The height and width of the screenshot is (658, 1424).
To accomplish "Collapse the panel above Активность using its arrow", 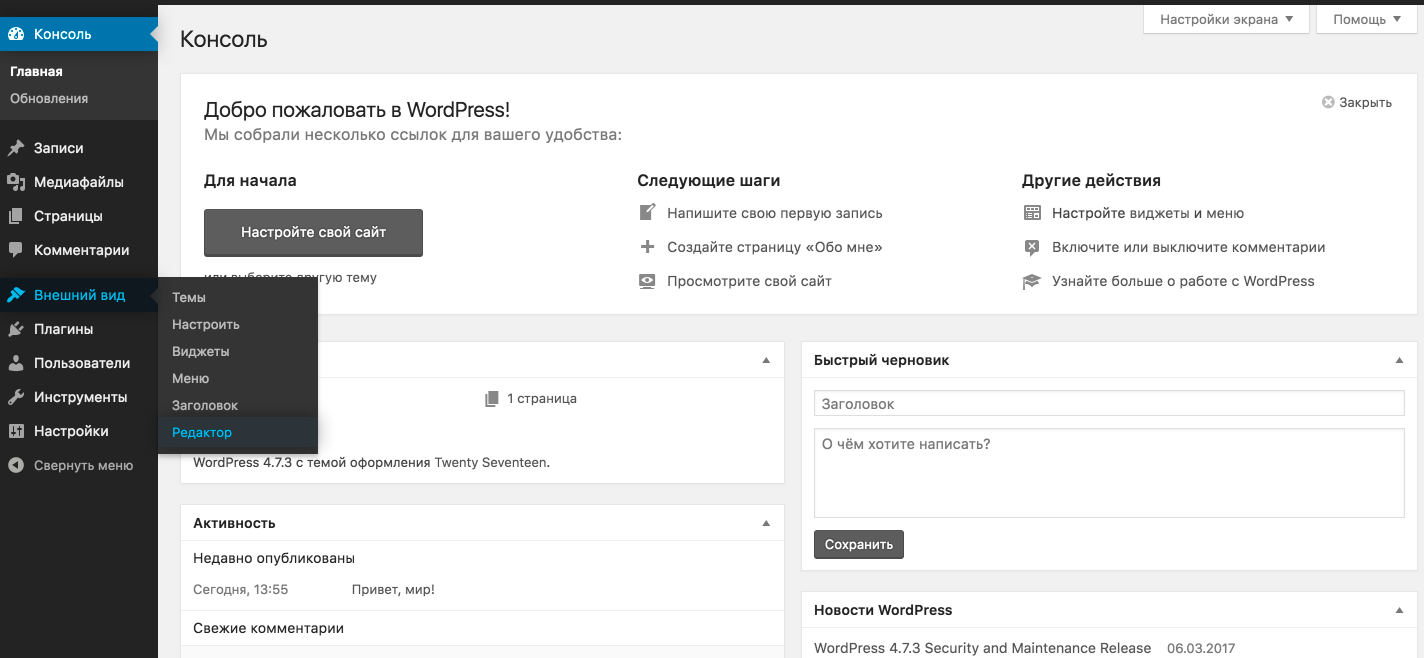I will [x=766, y=360].
